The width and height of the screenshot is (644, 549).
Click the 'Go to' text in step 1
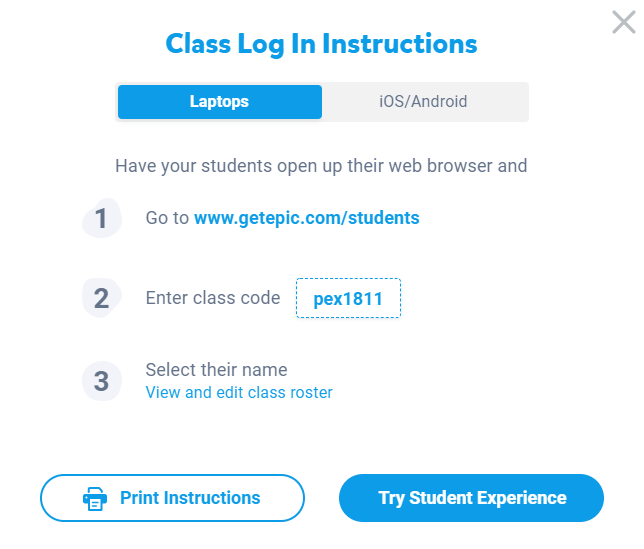click(x=167, y=218)
